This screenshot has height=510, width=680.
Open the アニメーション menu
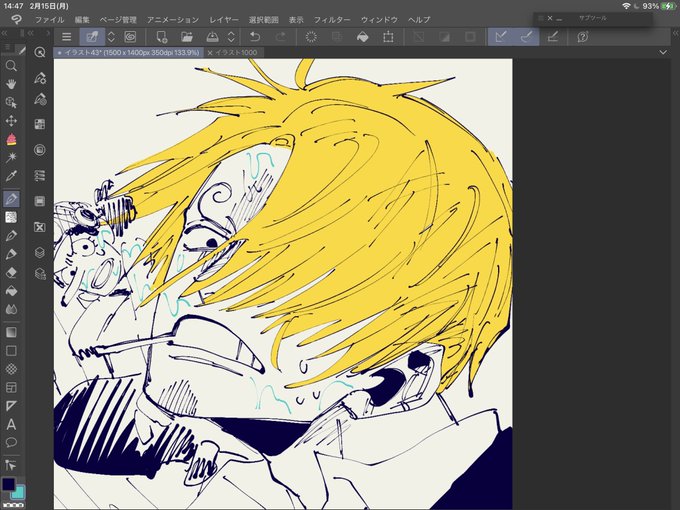click(173, 20)
